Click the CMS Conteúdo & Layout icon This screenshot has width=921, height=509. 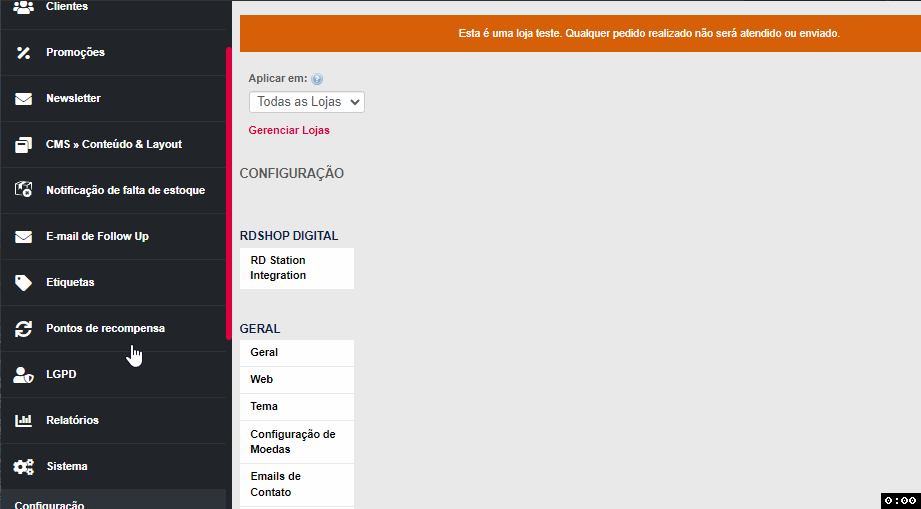point(24,145)
